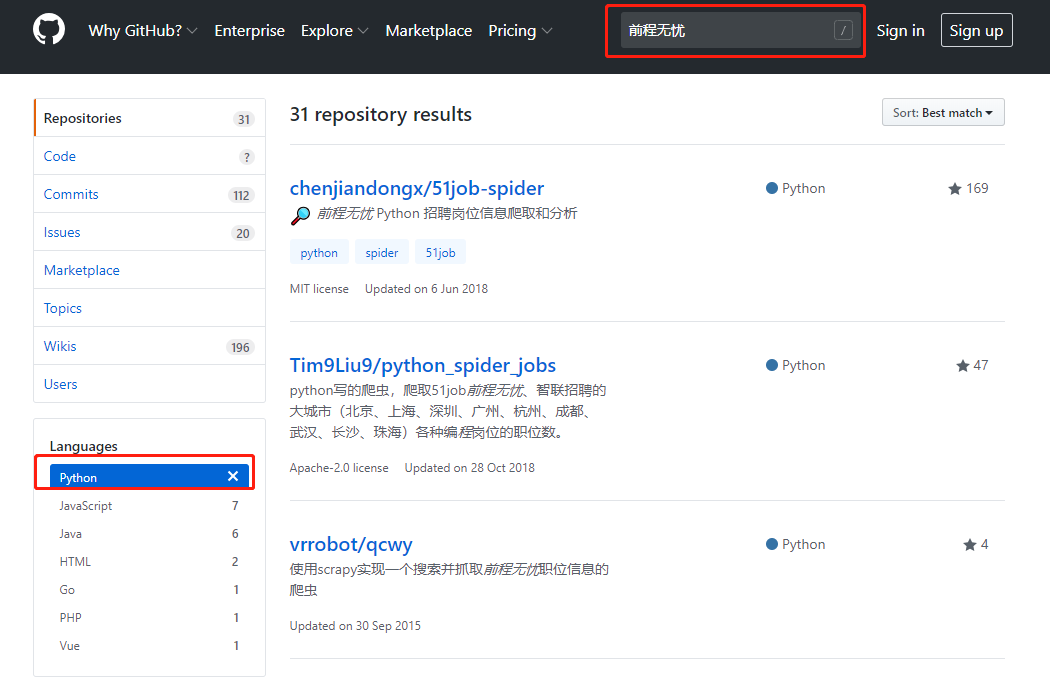Click the slash shortcut icon in search box
1050x686 pixels.
(843, 30)
